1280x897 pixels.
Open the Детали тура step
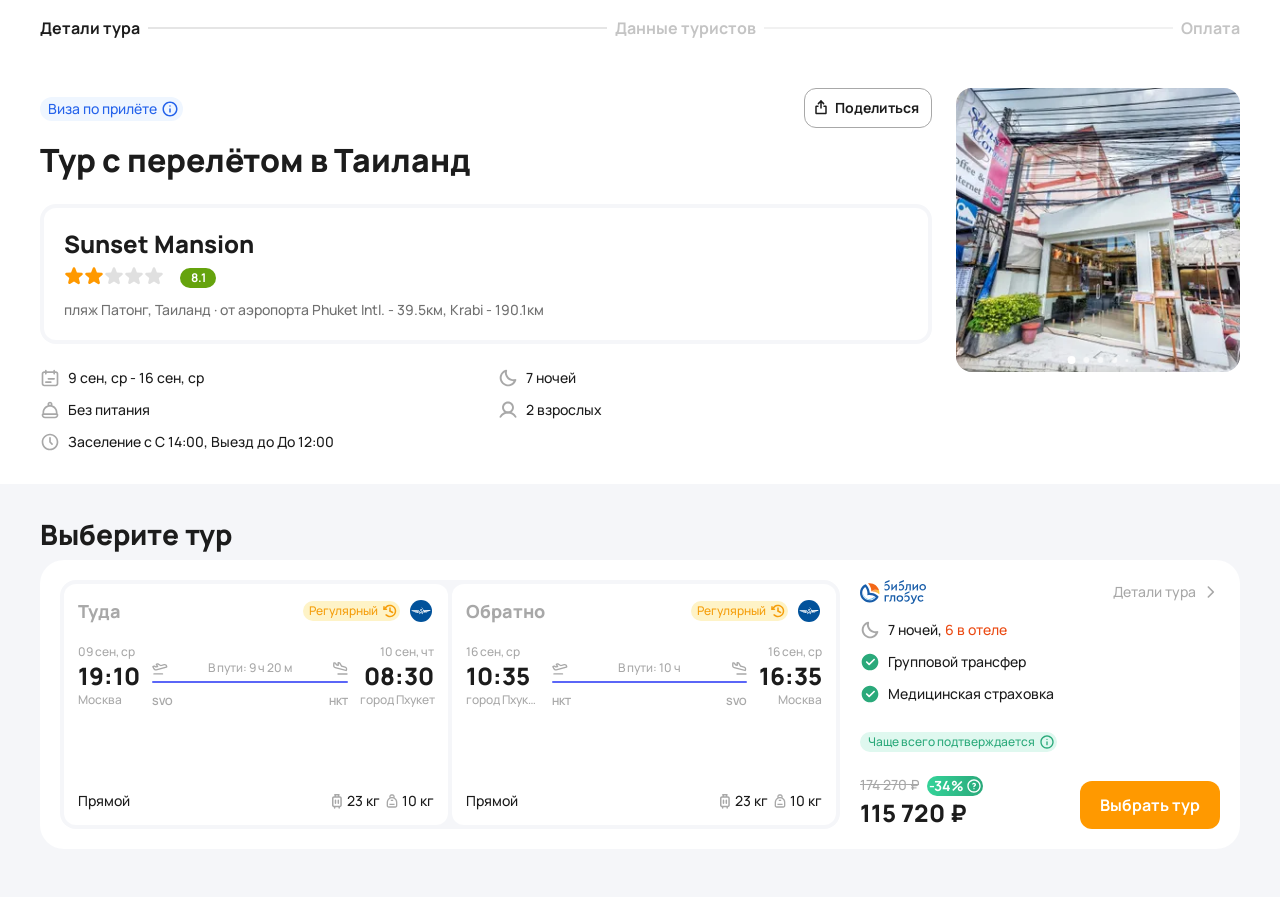click(x=90, y=28)
